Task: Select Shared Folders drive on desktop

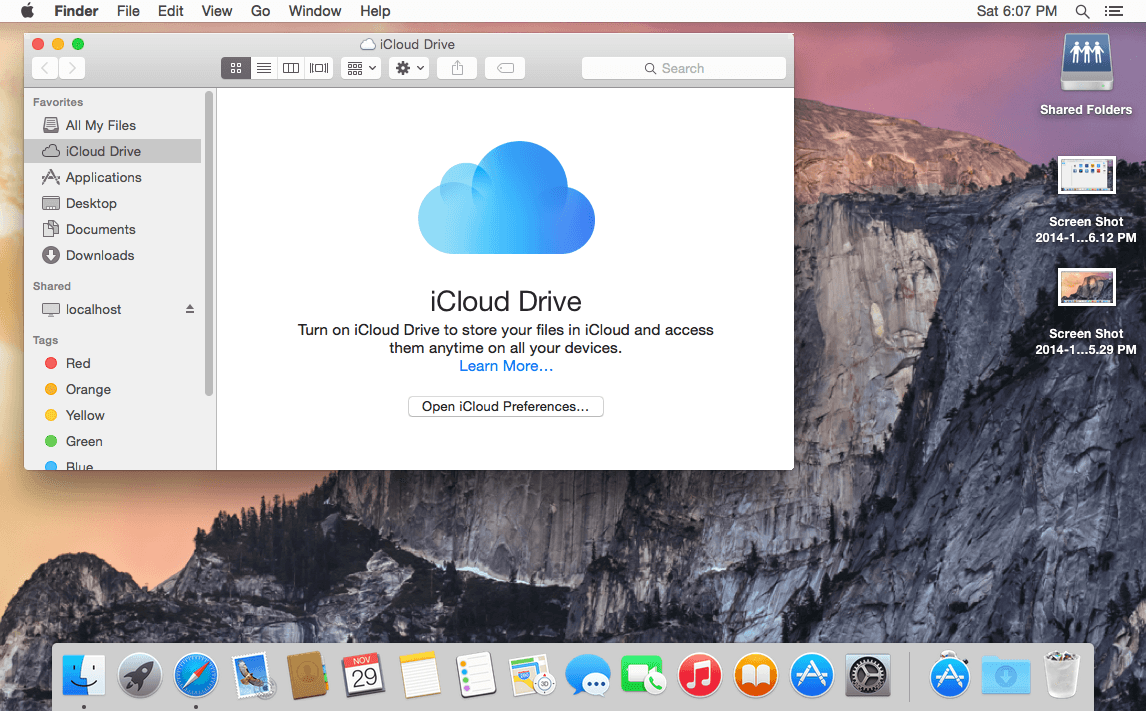Action: click(1086, 75)
